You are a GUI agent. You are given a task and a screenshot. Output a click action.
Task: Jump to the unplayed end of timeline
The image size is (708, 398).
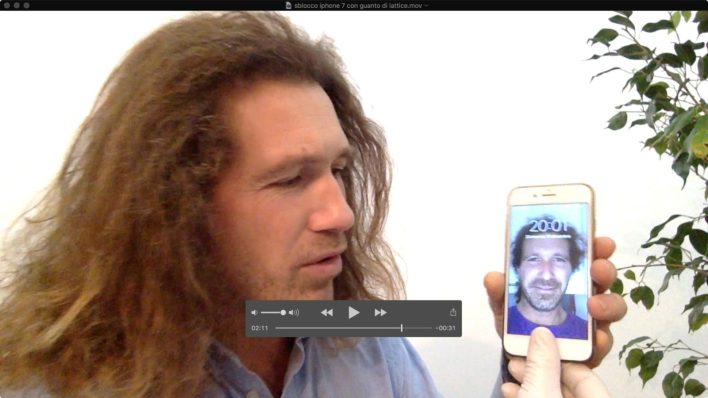(417, 328)
